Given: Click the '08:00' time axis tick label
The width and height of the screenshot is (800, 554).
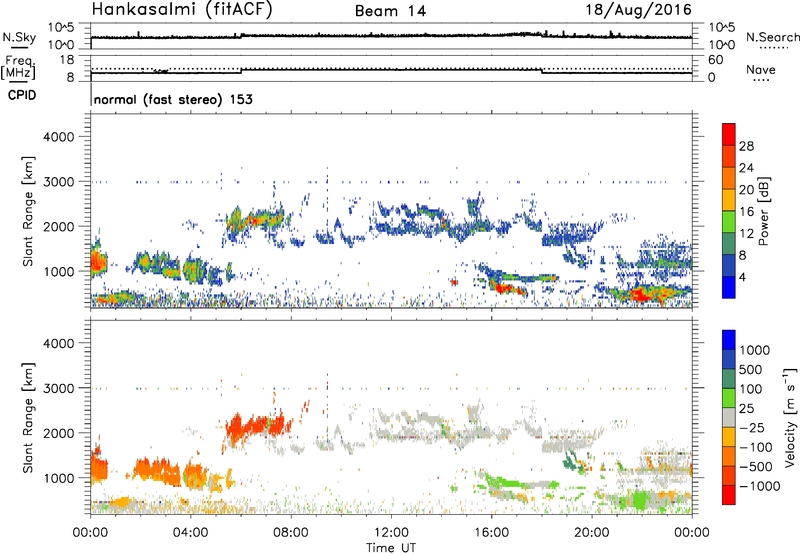Looking at the screenshot, I should coord(291,532).
